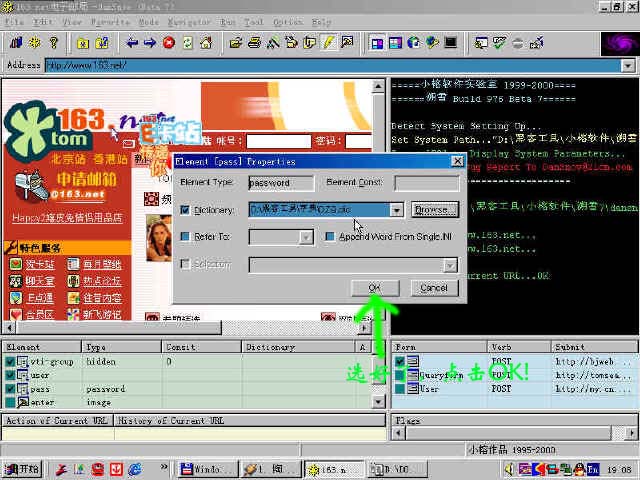
Task: Click the green checkmark toolbar icon
Action: click(499, 42)
